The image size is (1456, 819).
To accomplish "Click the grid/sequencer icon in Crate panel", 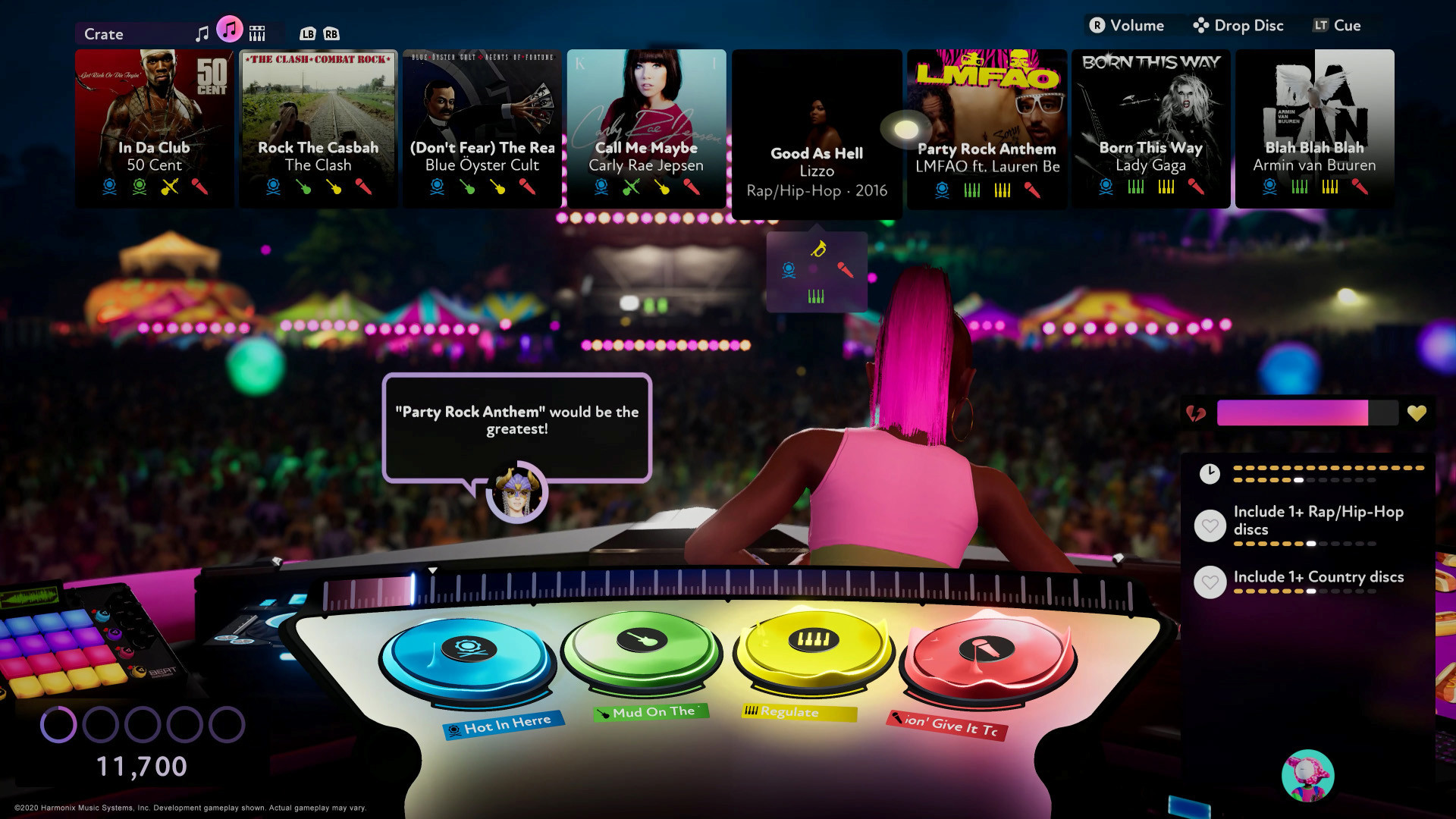I will [x=257, y=33].
